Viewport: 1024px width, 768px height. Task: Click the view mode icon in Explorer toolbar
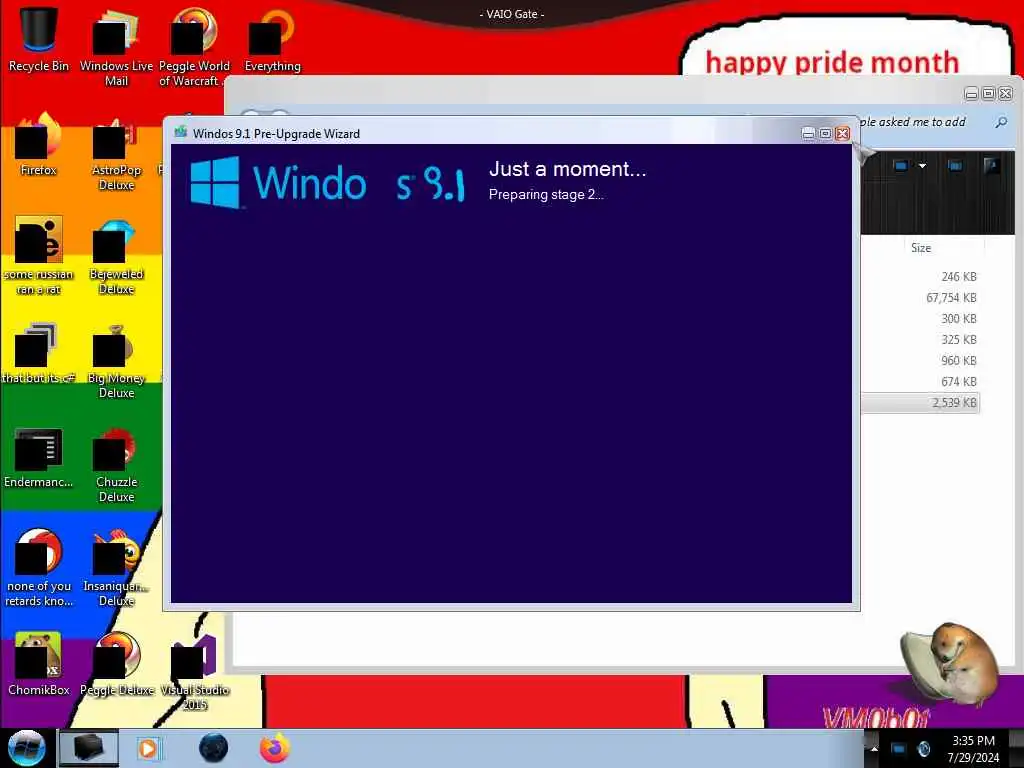[901, 166]
